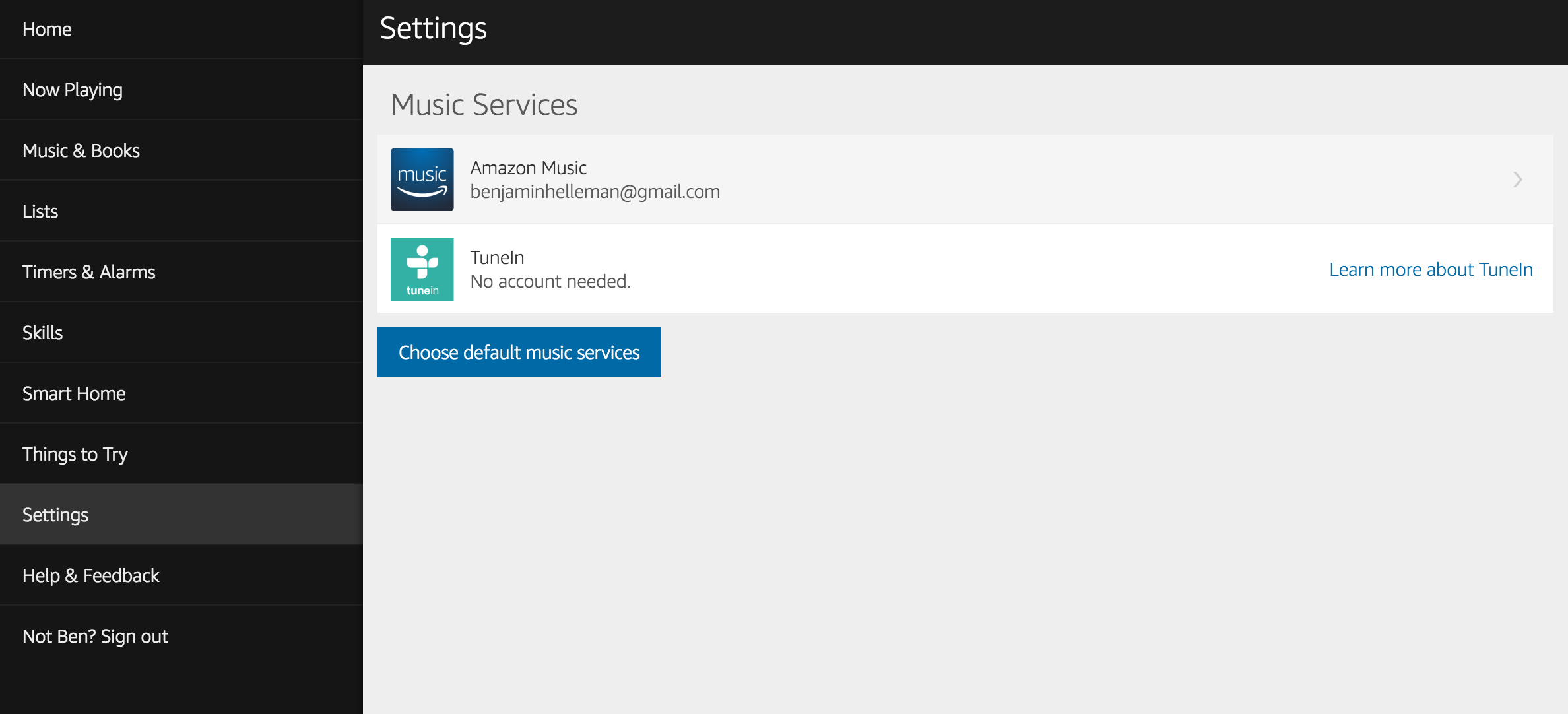Expand Amazon Music row with chevron arrow

1517,179
